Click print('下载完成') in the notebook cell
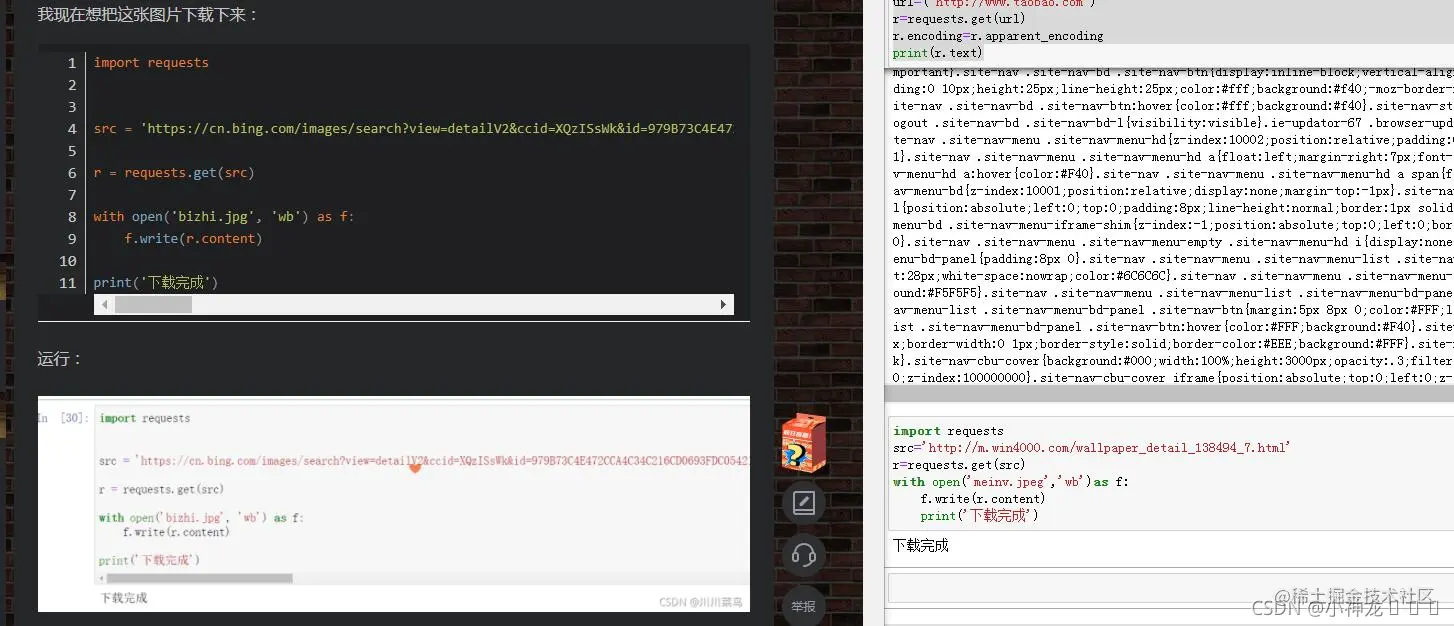Viewport: 1454px width, 626px height. pos(979,516)
